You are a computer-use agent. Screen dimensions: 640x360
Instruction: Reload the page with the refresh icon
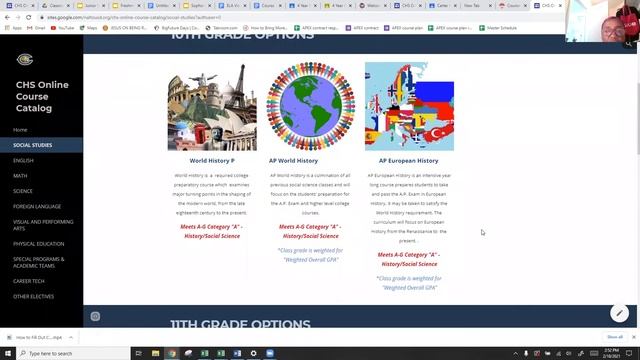pyautogui.click(x=28, y=18)
